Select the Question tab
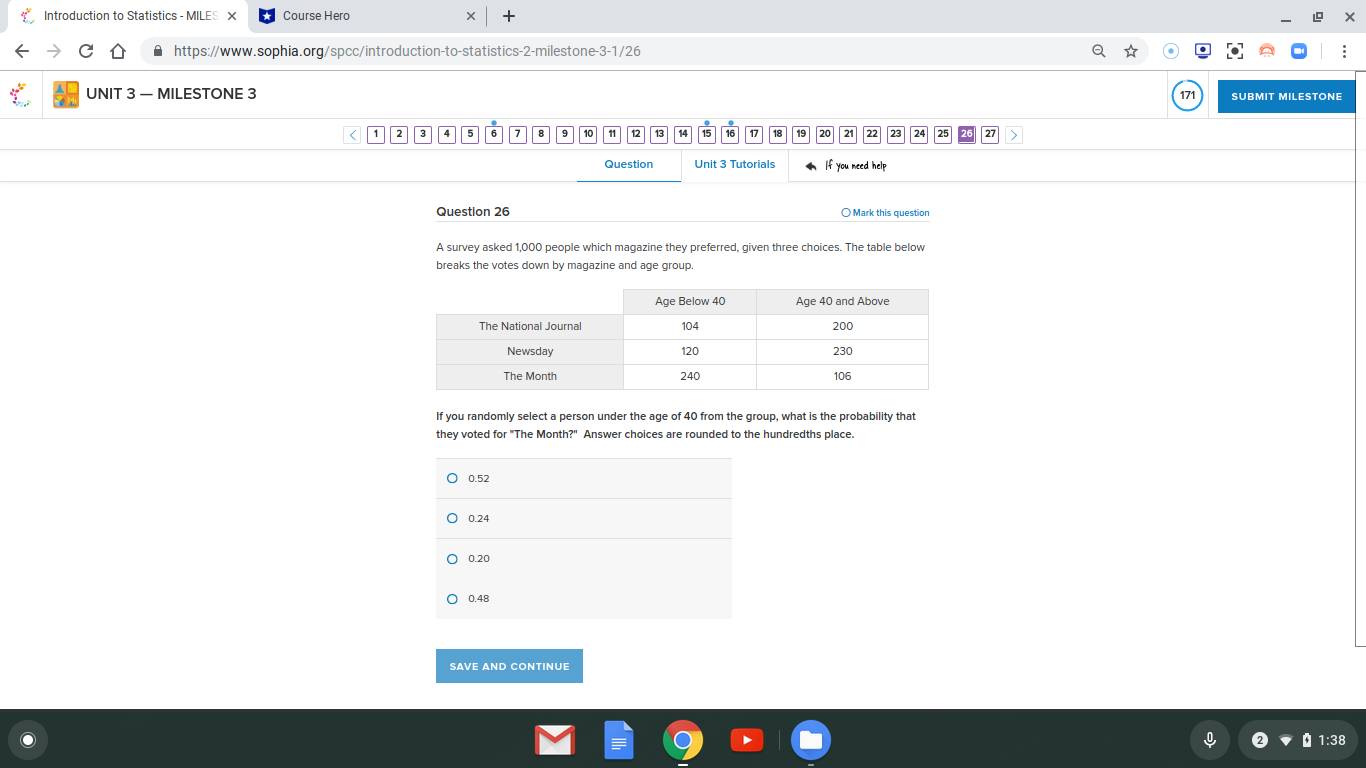The image size is (1366, 768). [629, 165]
